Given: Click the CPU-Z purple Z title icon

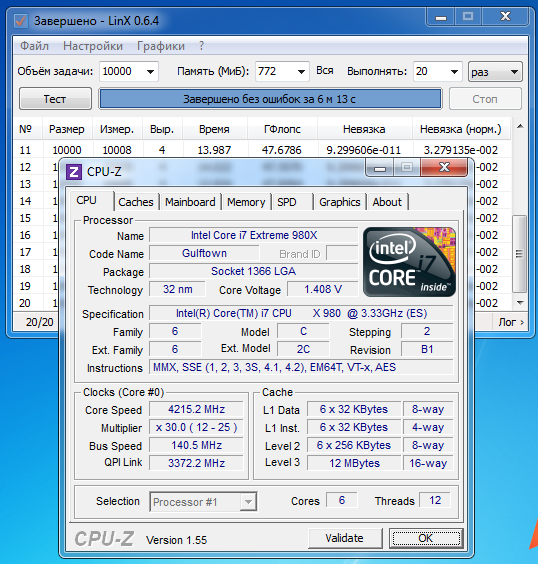Looking at the screenshot, I should pyautogui.click(x=74, y=172).
